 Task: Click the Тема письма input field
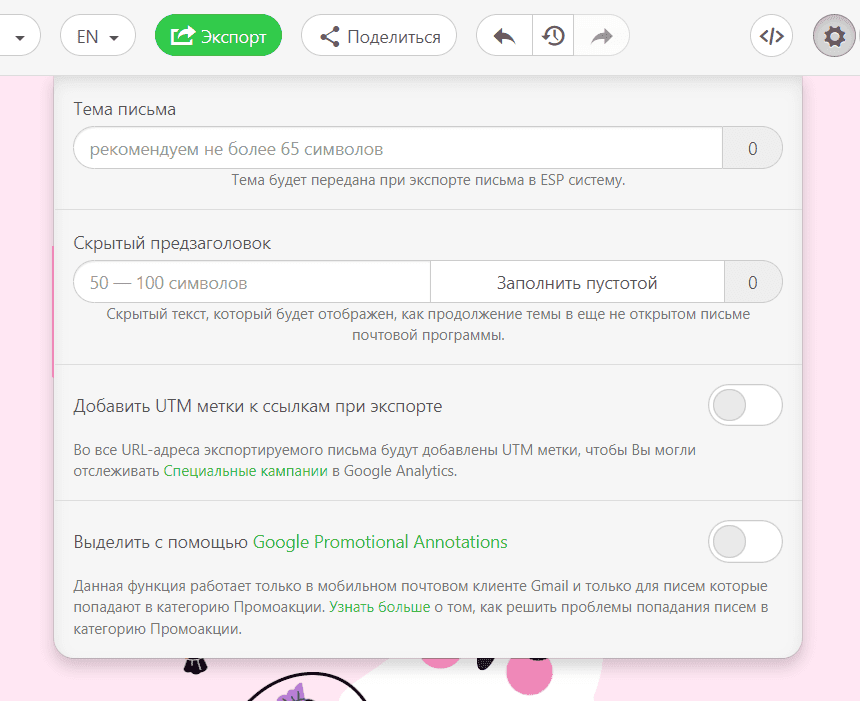[x=397, y=149]
